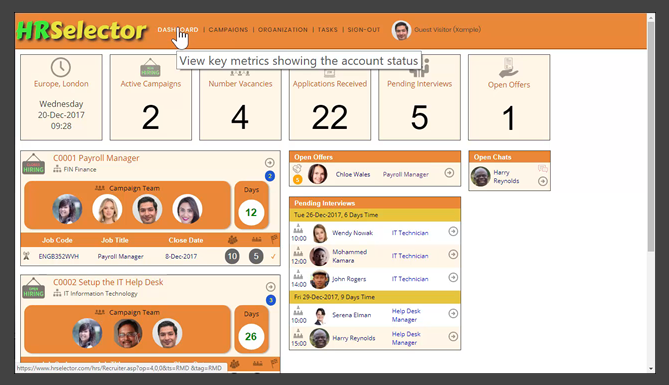Click the FIN Finance organization icon

tap(57, 169)
